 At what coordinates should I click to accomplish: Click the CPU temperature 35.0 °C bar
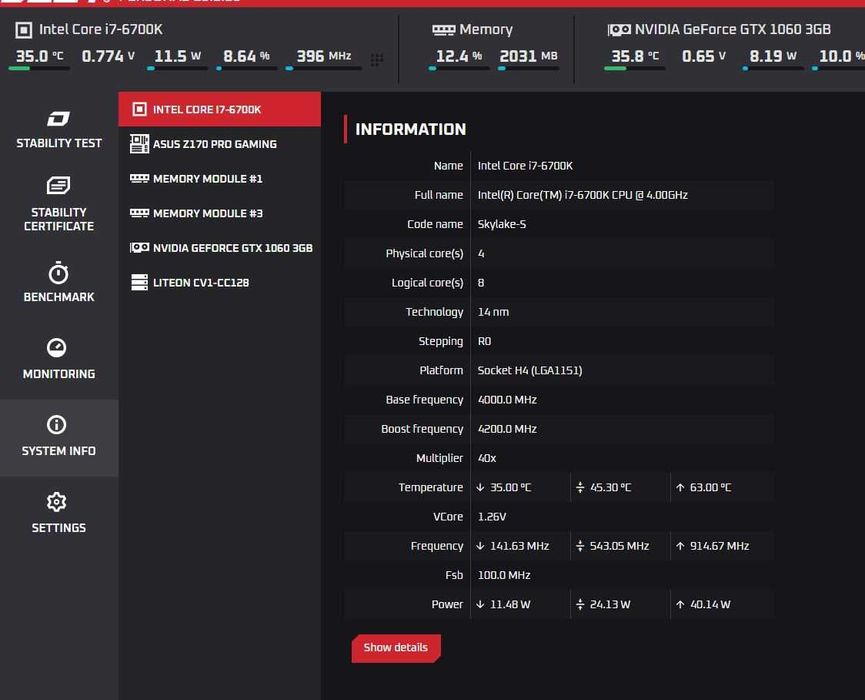tap(39, 68)
